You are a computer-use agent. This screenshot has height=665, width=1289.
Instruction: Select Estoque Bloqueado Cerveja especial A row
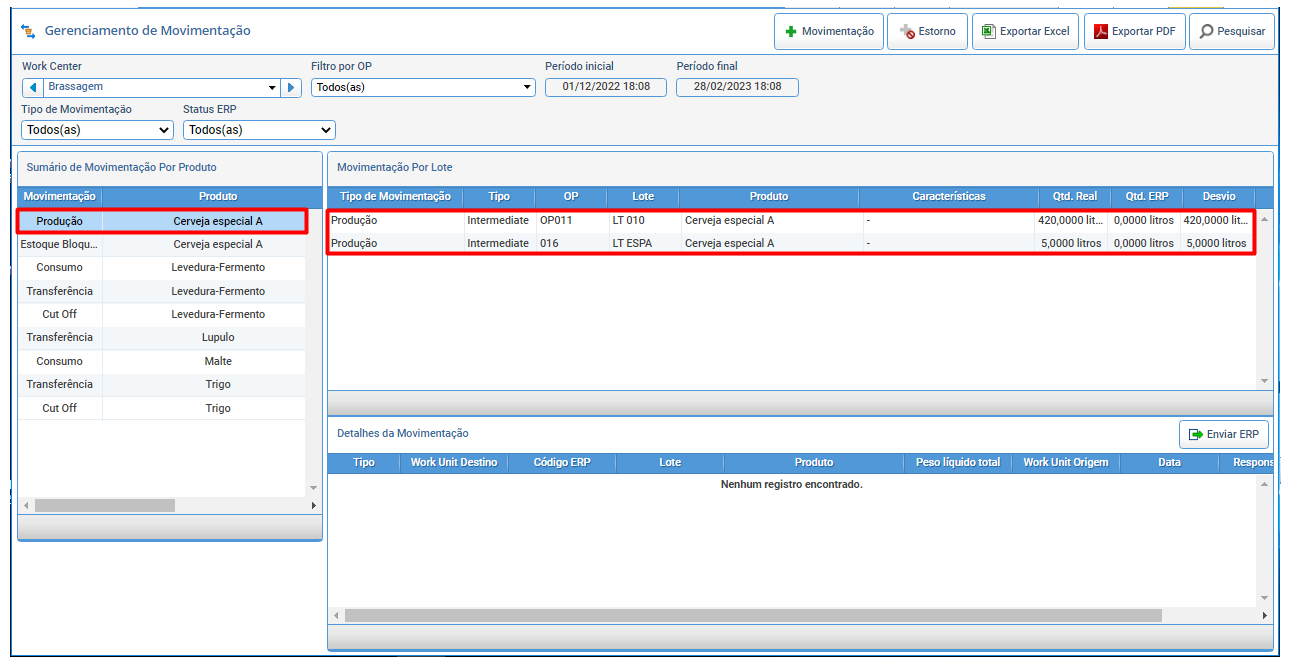(162, 244)
